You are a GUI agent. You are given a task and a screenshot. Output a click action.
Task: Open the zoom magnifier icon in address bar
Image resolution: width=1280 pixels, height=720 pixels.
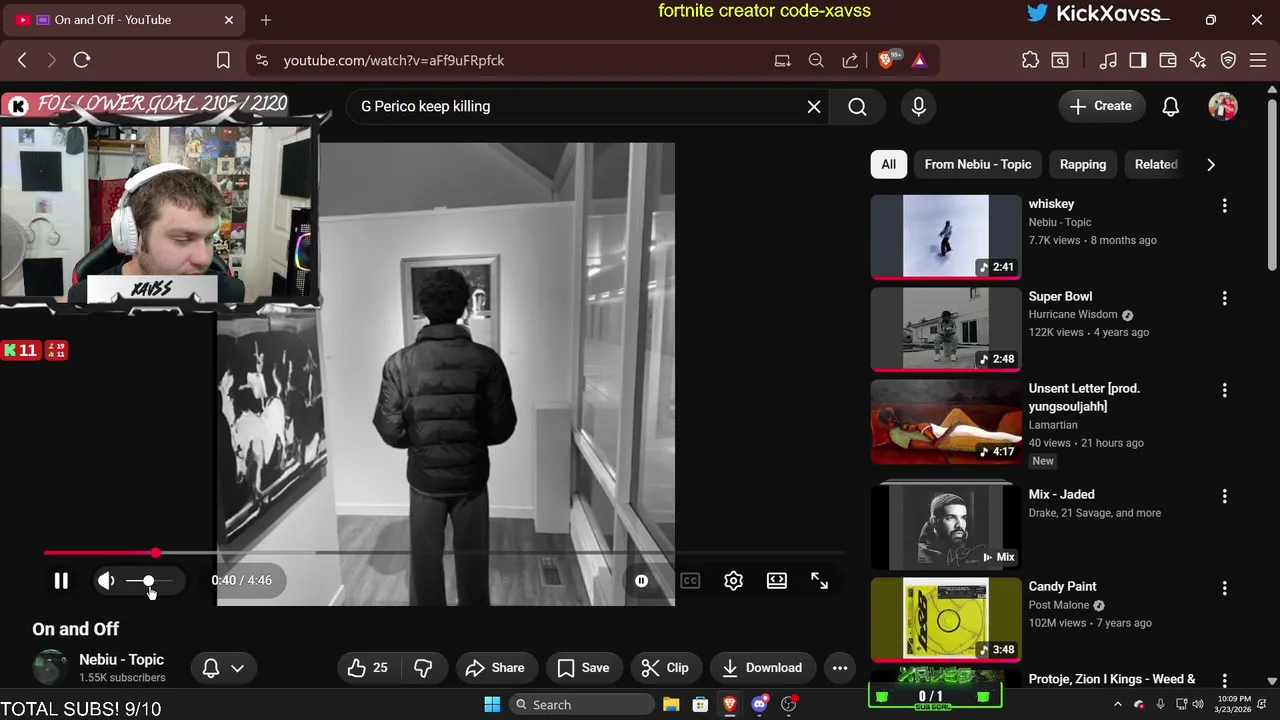pos(816,60)
